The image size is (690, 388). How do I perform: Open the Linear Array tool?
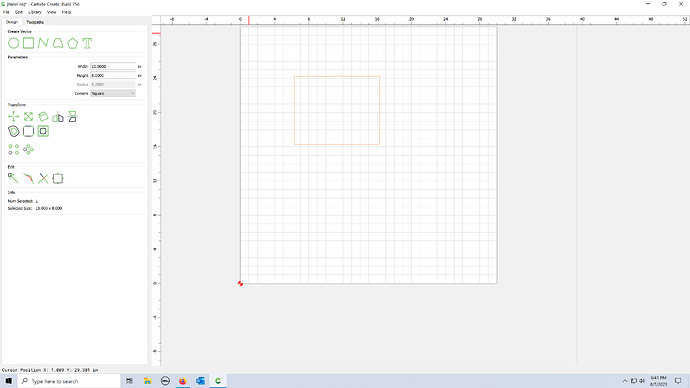14,150
